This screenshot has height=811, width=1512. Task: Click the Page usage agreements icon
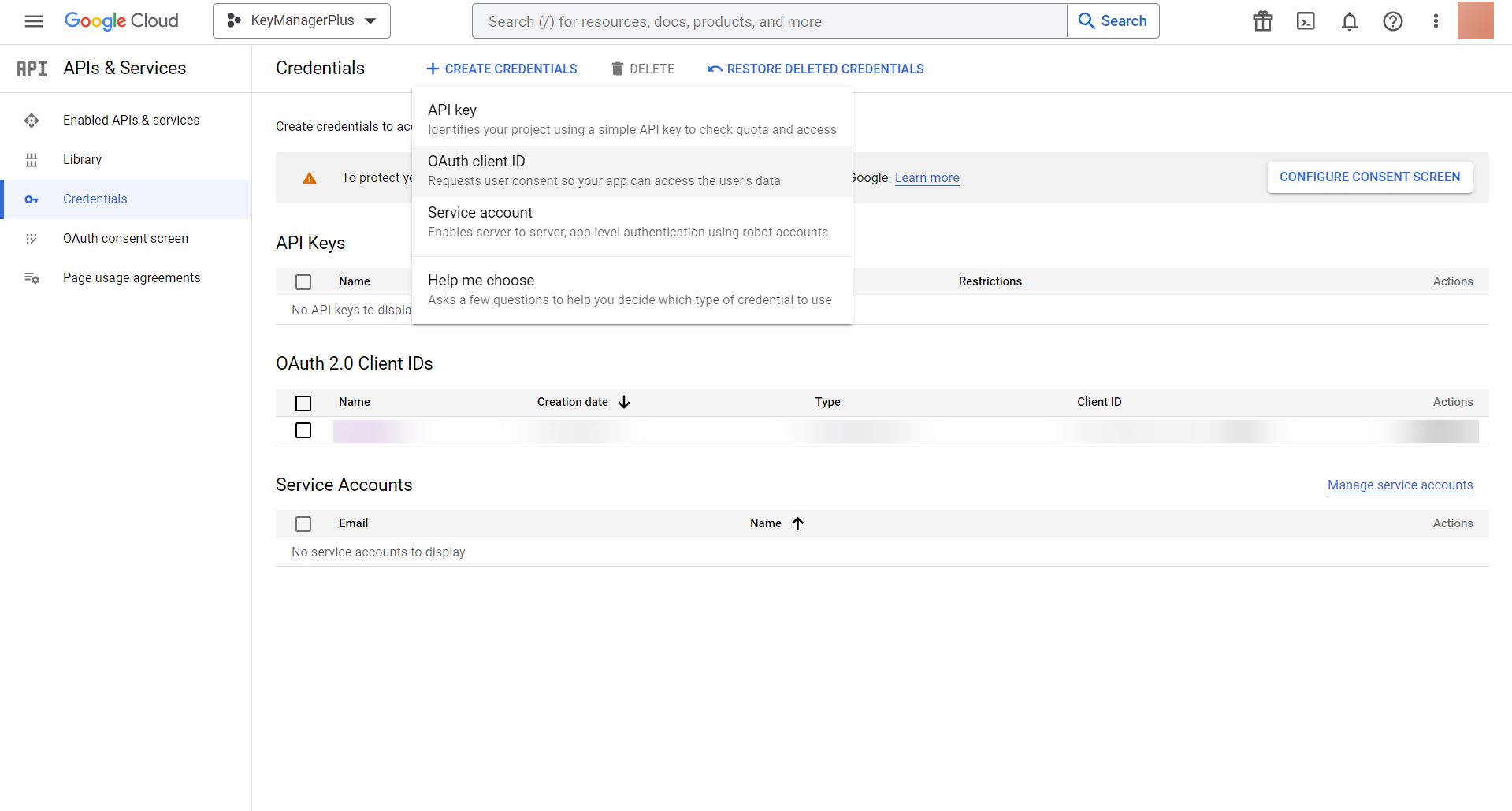tap(32, 278)
